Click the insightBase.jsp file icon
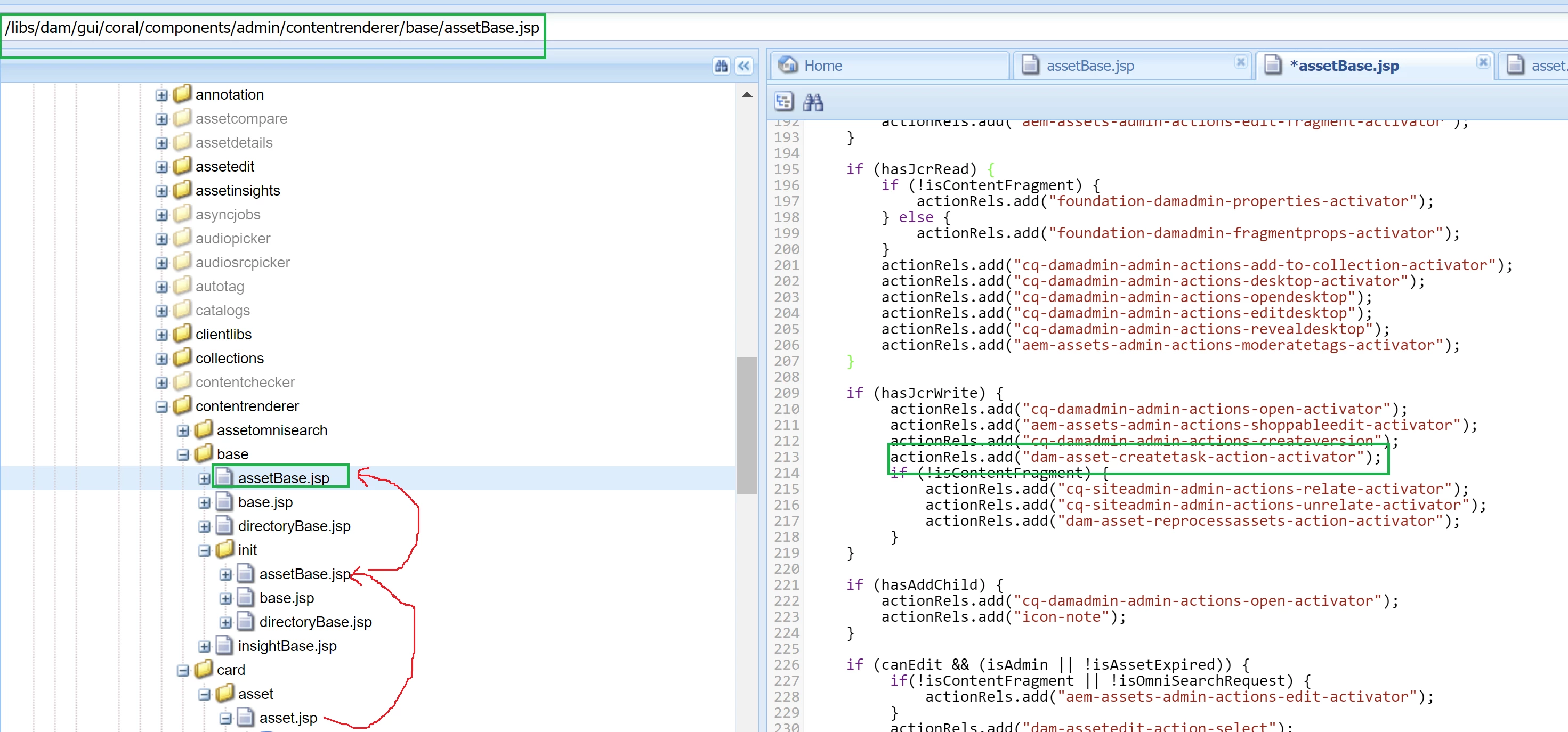Screen dimensions: 1568x732 (x=224, y=646)
